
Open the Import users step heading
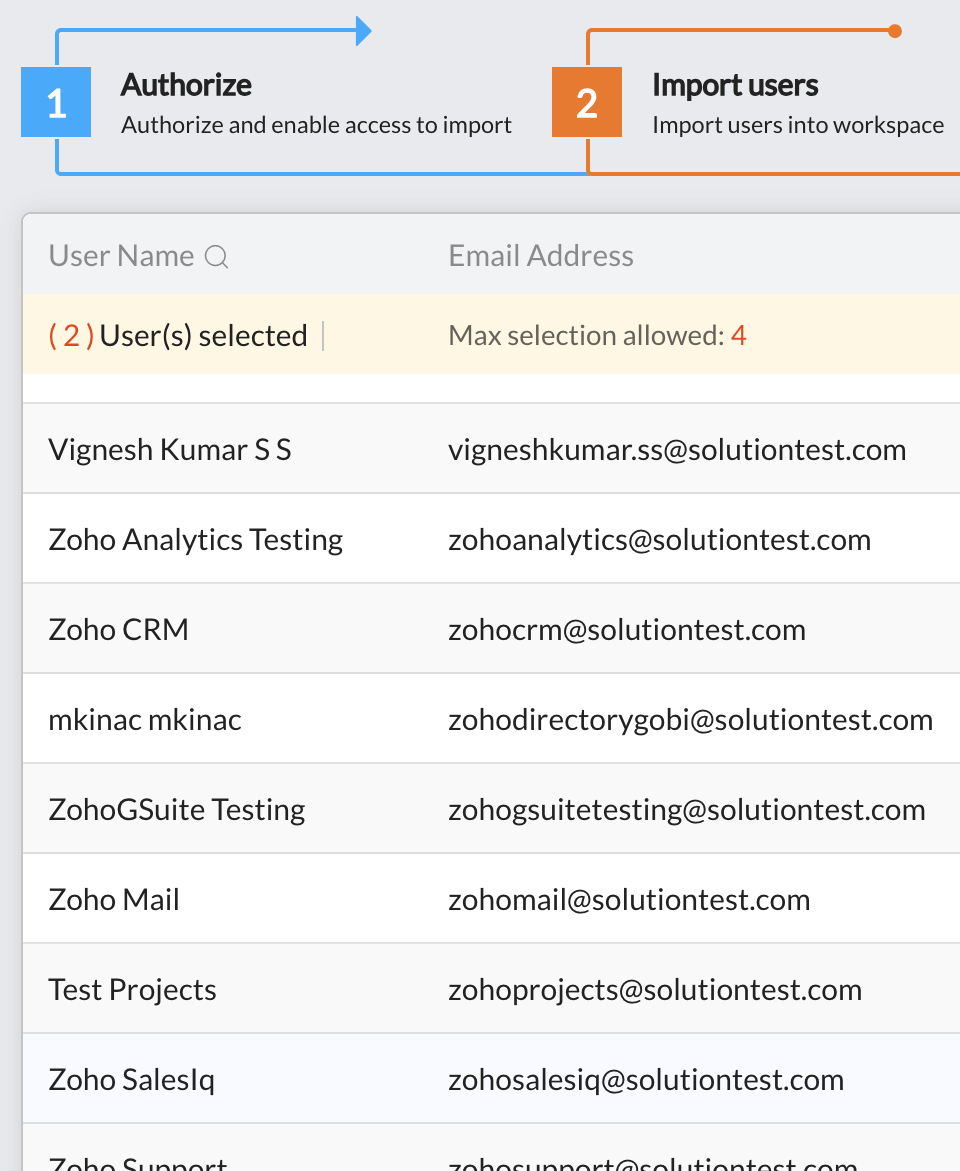[735, 85]
